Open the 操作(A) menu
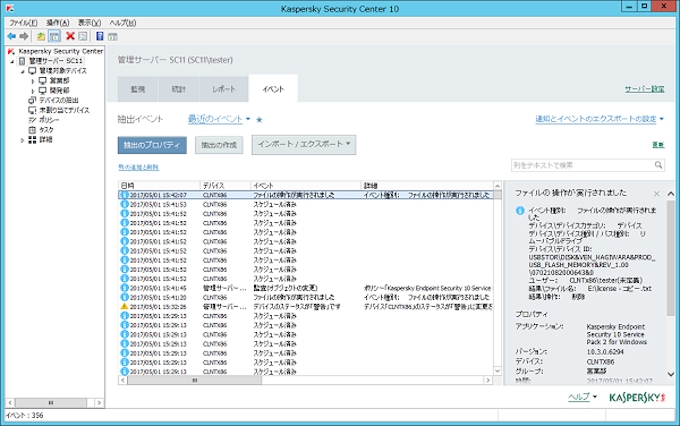Viewport: 680px width, 426px height. point(57,21)
